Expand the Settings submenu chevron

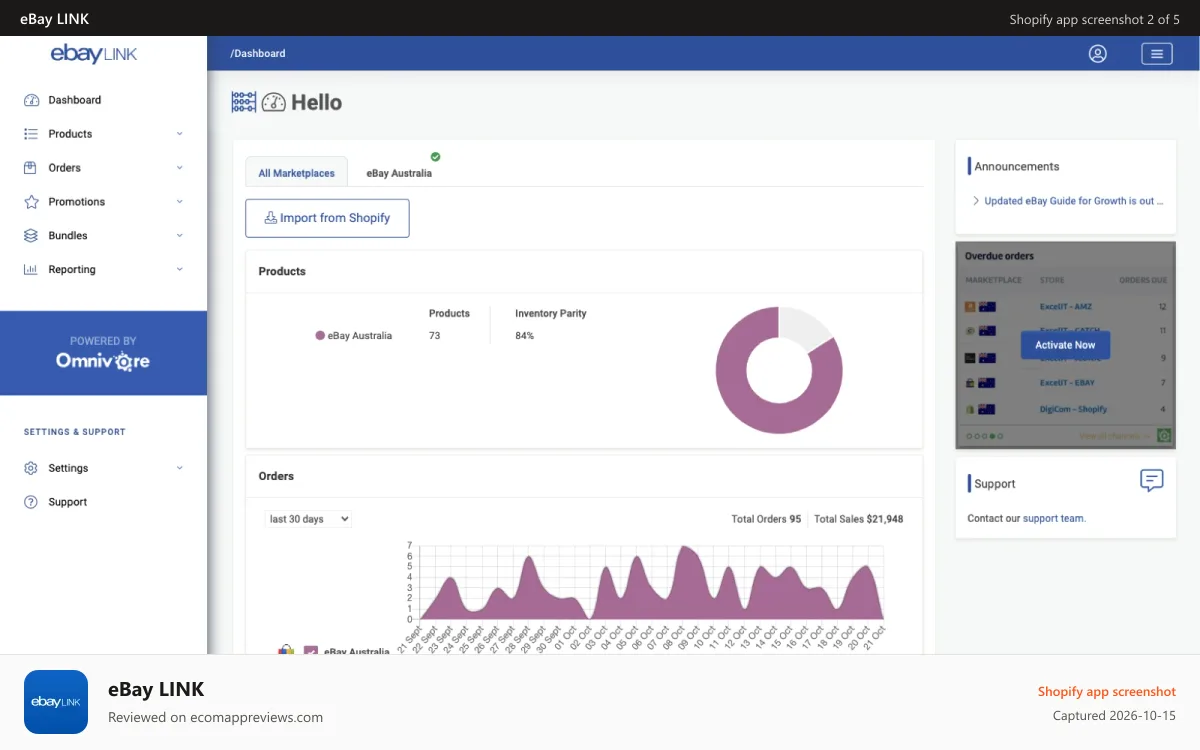click(x=180, y=468)
